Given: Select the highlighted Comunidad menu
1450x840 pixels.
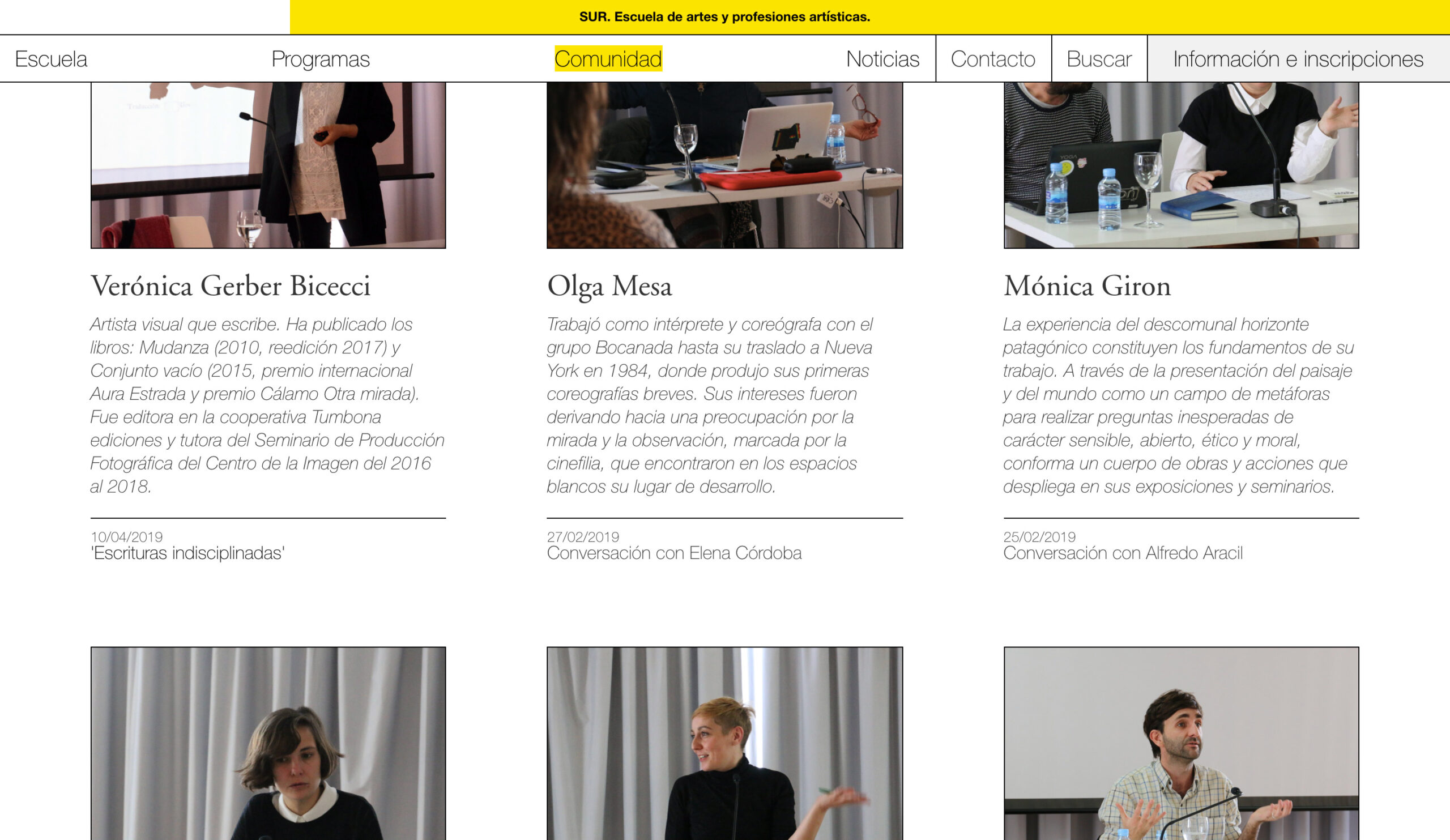Looking at the screenshot, I should tap(608, 59).
